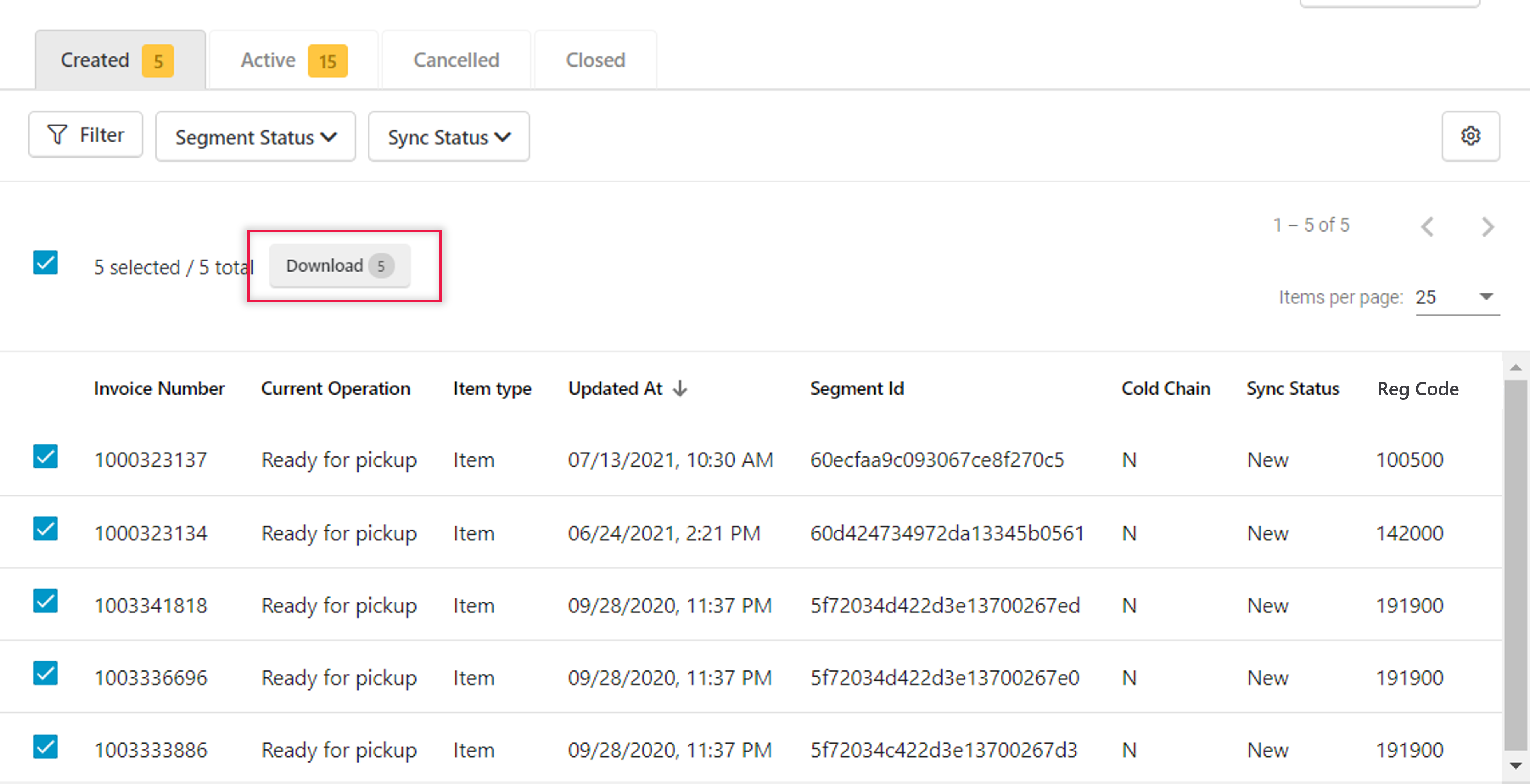
Task: Click invoice number 1003333886
Action: point(151,750)
